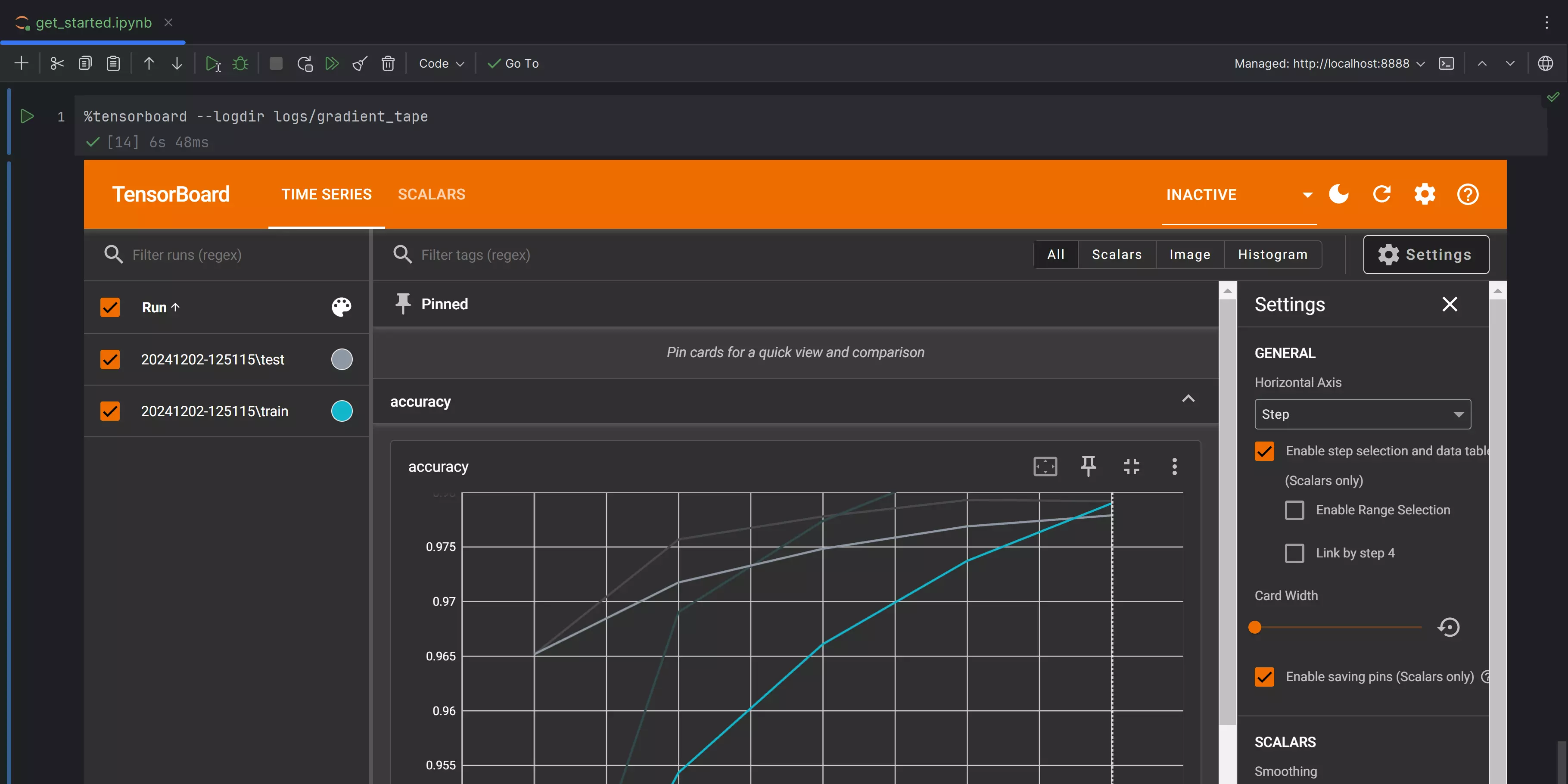Move the cell down with the down arrow
This screenshot has width=1568, height=784.
[177, 63]
